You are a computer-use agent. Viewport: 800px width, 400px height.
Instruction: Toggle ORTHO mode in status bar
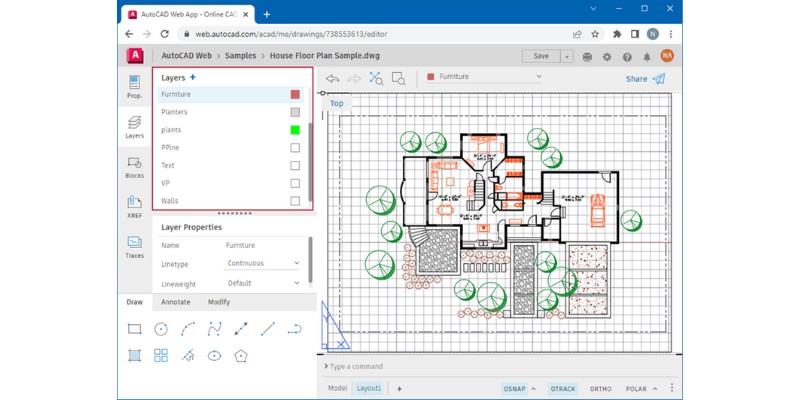(x=601, y=389)
